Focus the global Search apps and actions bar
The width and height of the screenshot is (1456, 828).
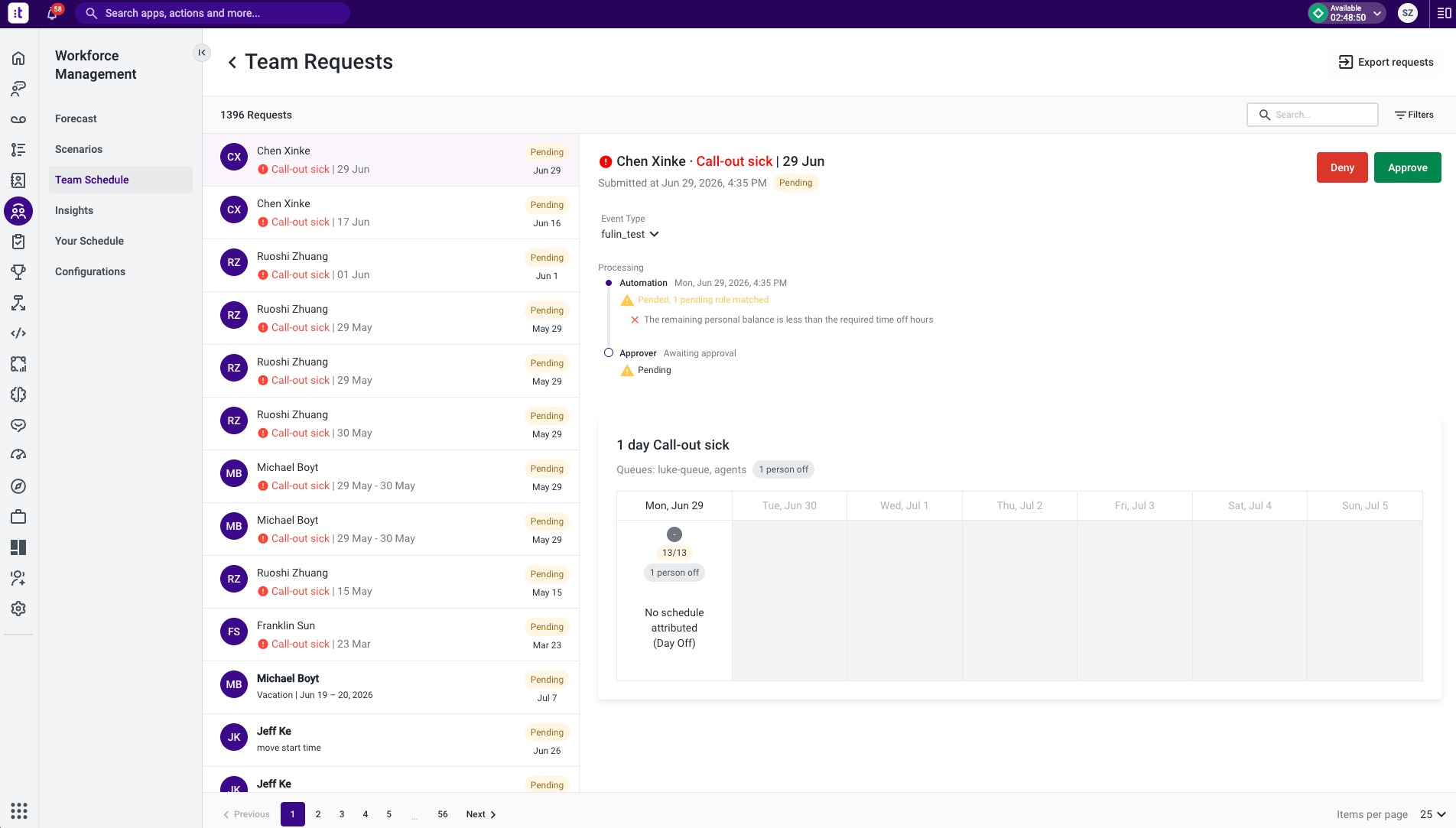[x=213, y=13]
